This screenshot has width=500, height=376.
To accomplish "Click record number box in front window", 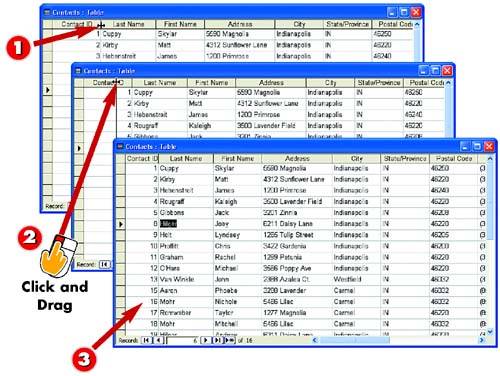I will point(182,340).
